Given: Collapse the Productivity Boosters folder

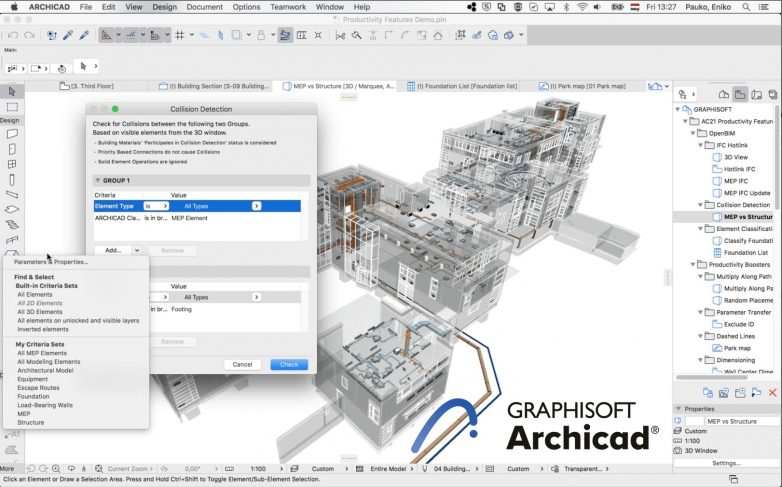Looking at the screenshot, I should (x=693, y=264).
